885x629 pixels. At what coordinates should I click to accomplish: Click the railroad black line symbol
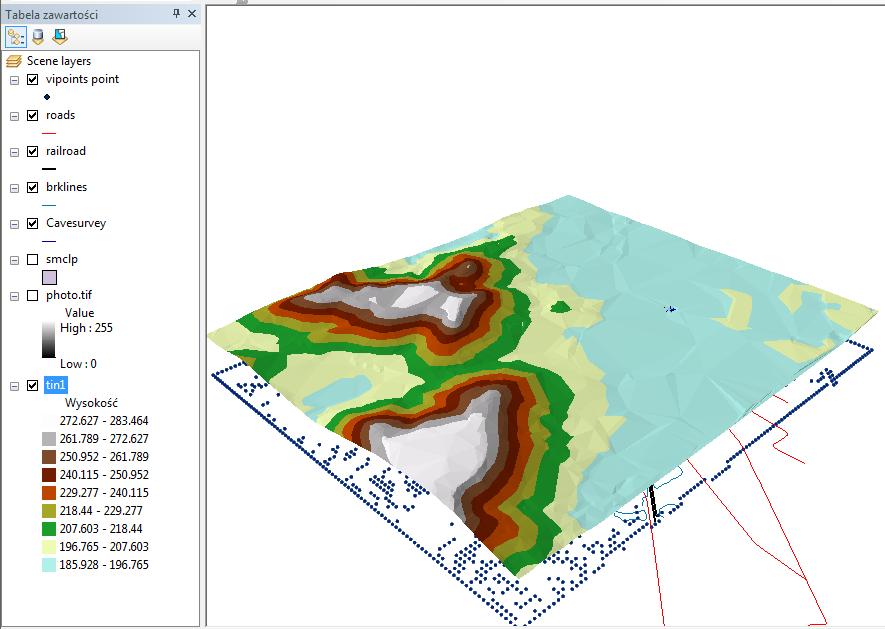click(x=49, y=169)
